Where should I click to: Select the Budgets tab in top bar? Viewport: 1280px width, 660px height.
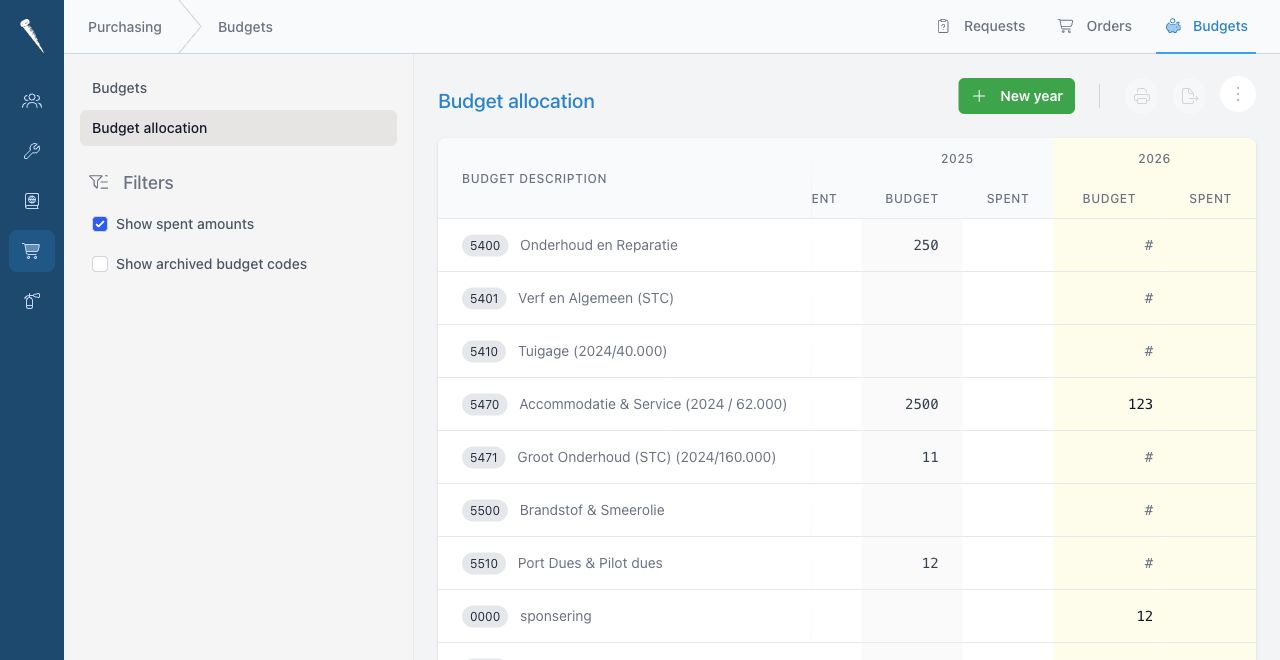tap(1207, 26)
